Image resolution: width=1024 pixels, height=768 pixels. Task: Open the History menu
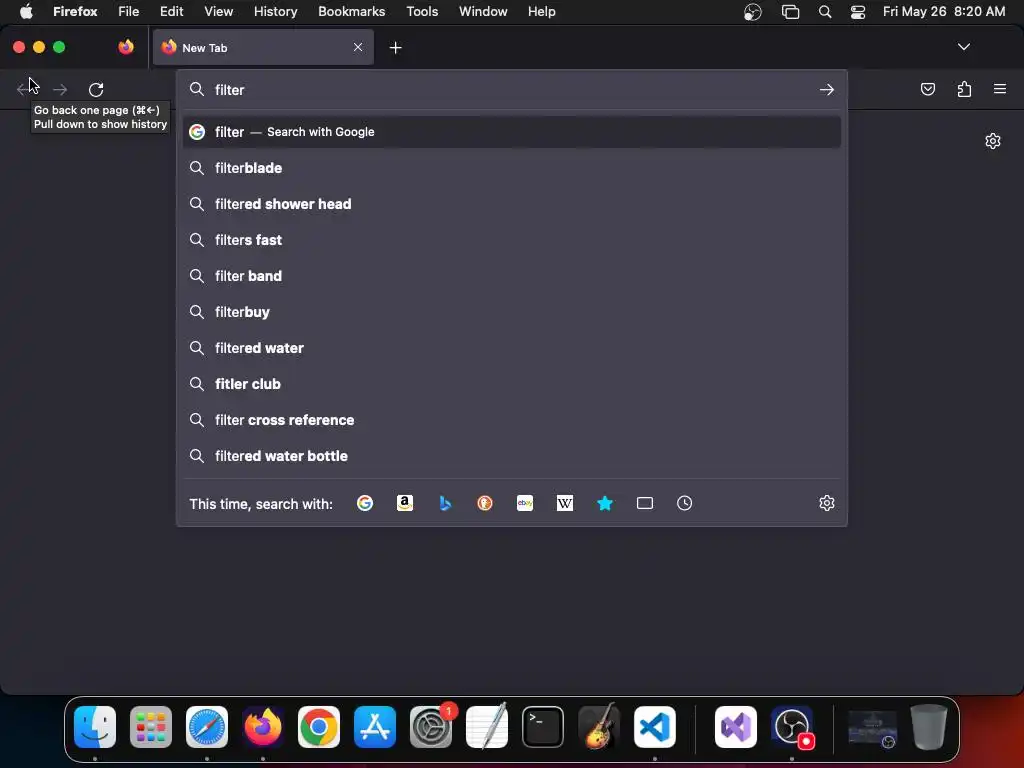coord(275,12)
